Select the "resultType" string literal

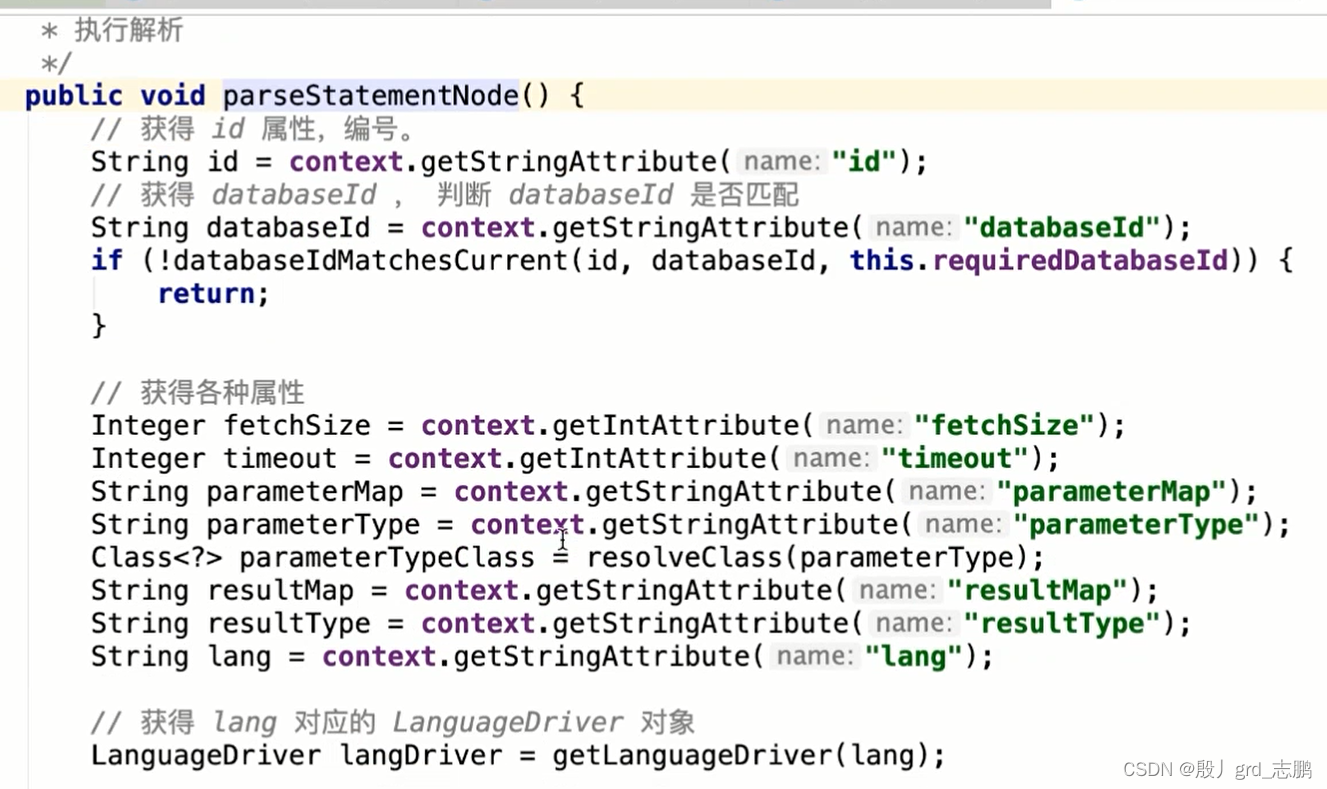pos(1061,623)
